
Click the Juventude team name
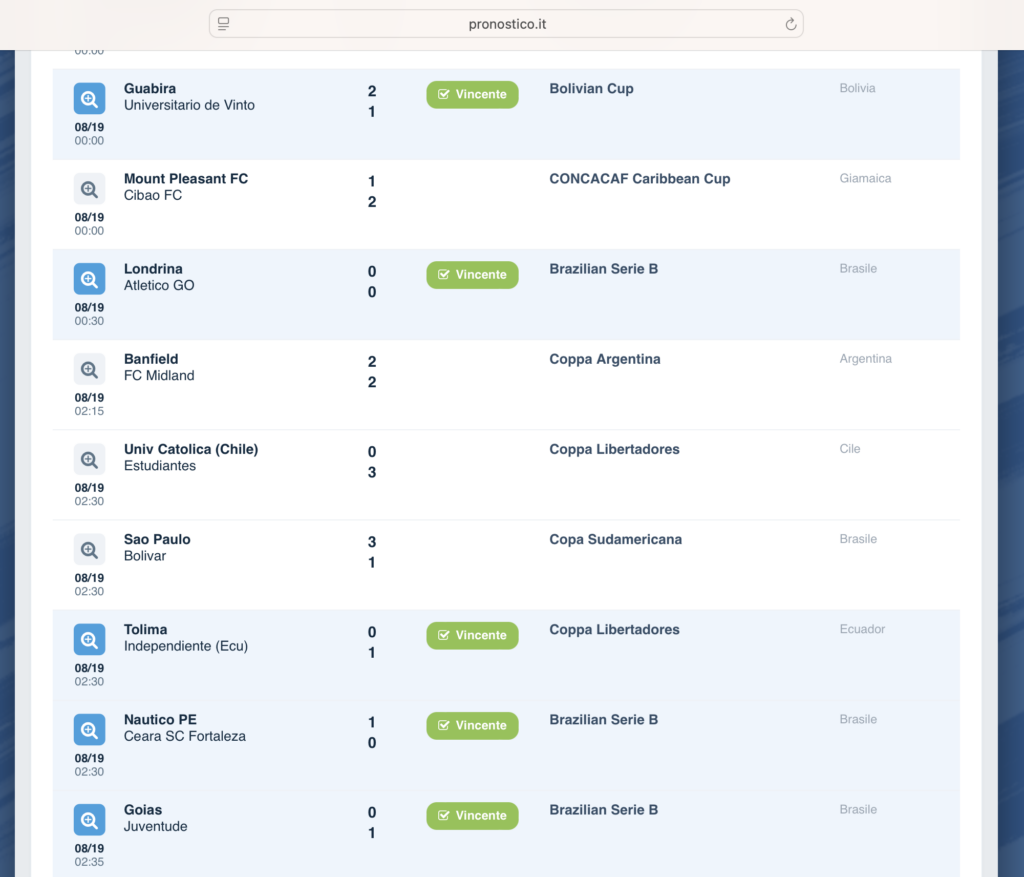pos(155,826)
